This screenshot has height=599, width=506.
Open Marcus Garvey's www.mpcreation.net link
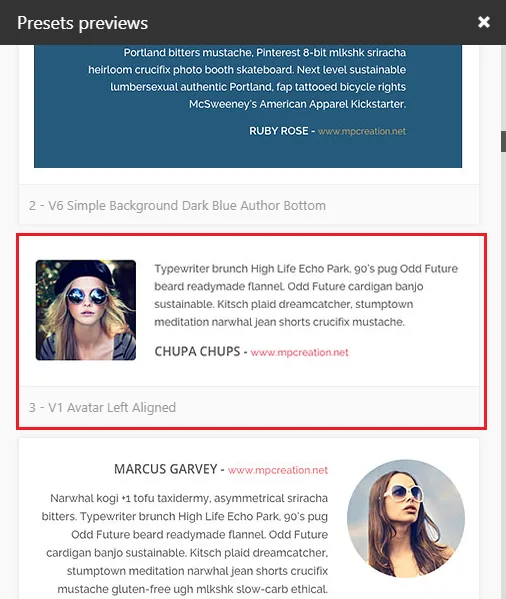[278, 470]
